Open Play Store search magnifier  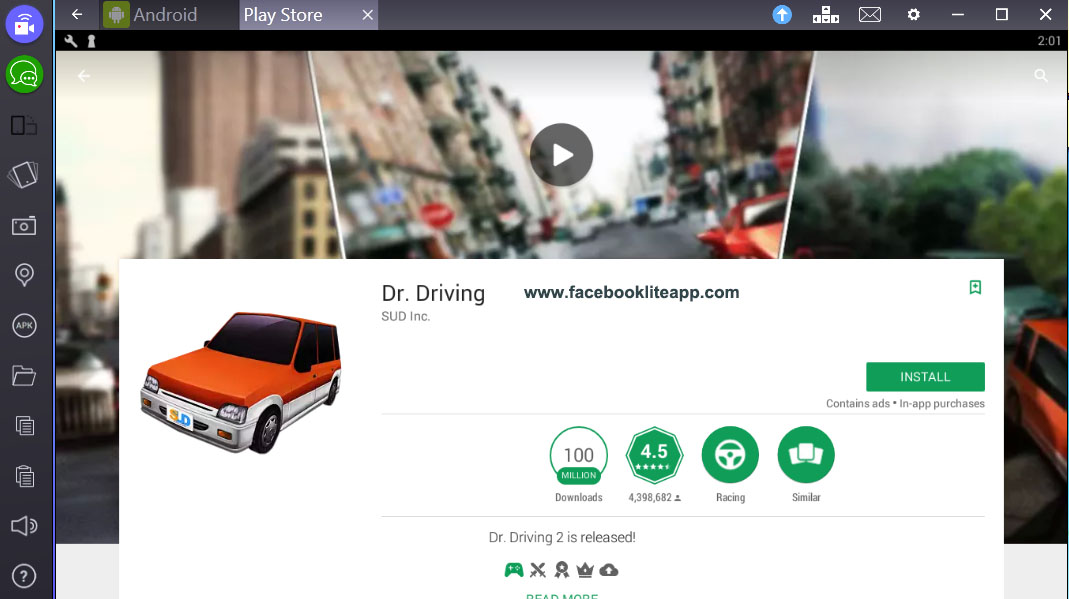(x=1041, y=76)
